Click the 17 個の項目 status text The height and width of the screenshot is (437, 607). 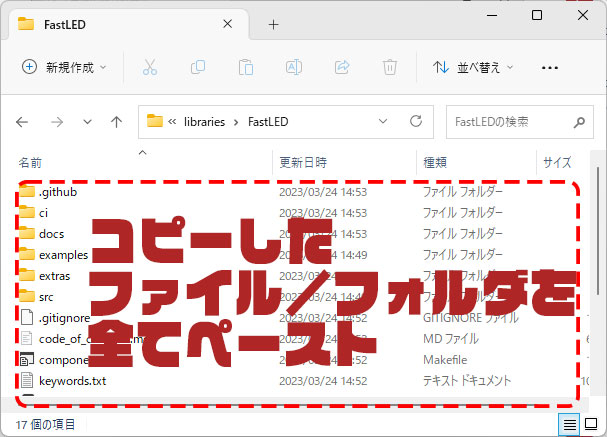point(45,425)
